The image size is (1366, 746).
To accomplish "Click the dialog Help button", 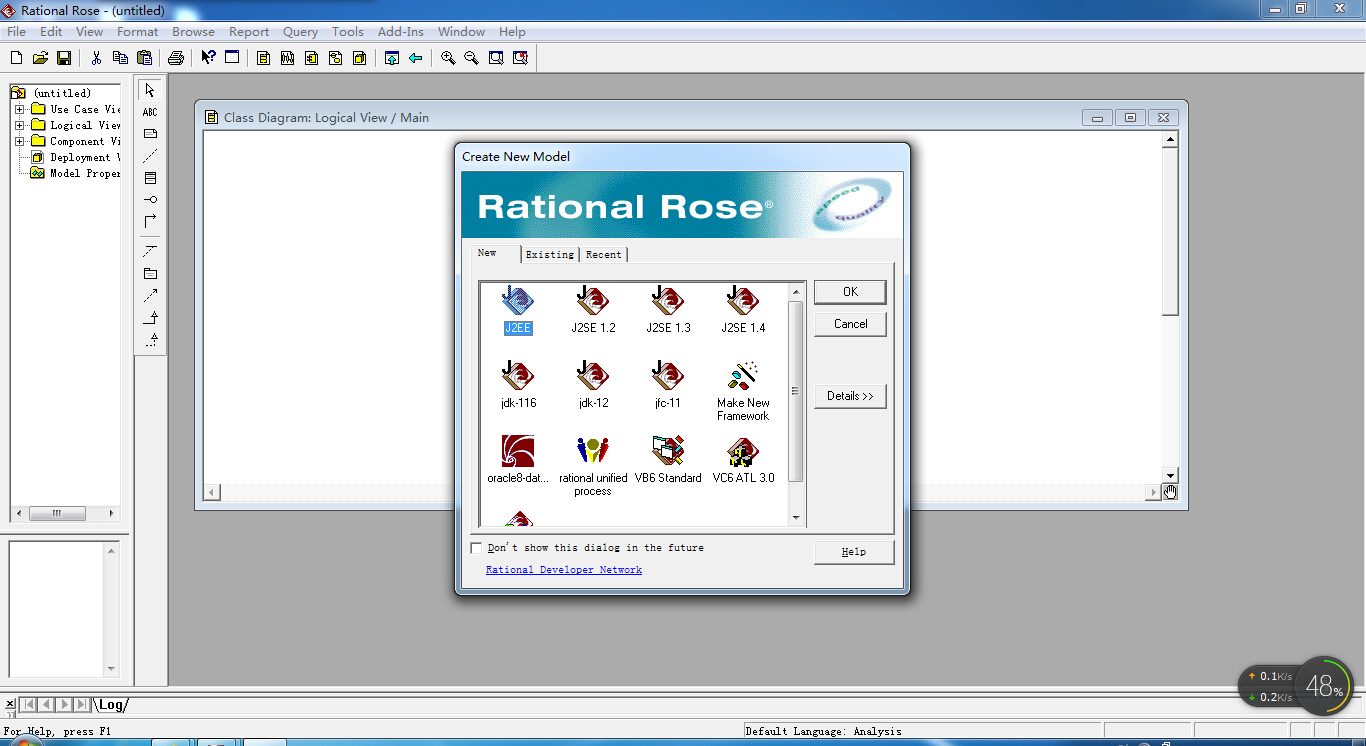I will click(x=854, y=552).
